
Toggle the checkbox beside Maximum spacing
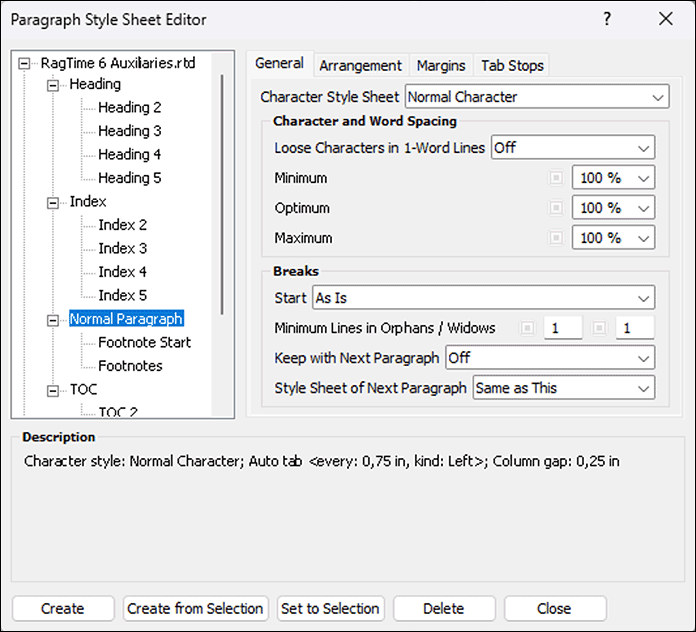556,238
